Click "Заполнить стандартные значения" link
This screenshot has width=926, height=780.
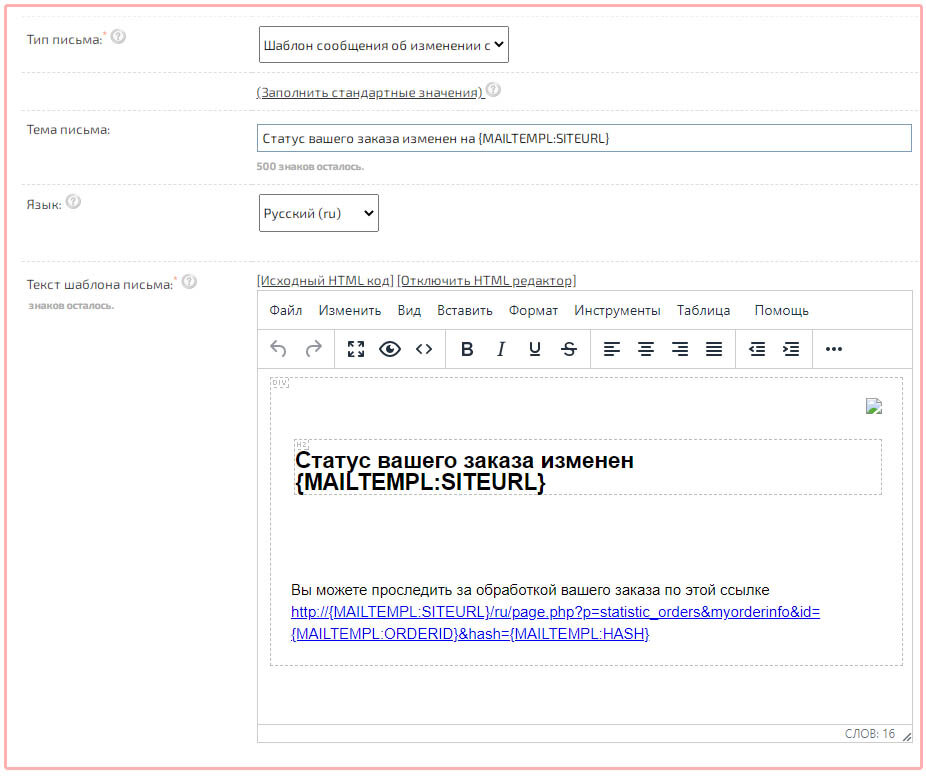[370, 92]
